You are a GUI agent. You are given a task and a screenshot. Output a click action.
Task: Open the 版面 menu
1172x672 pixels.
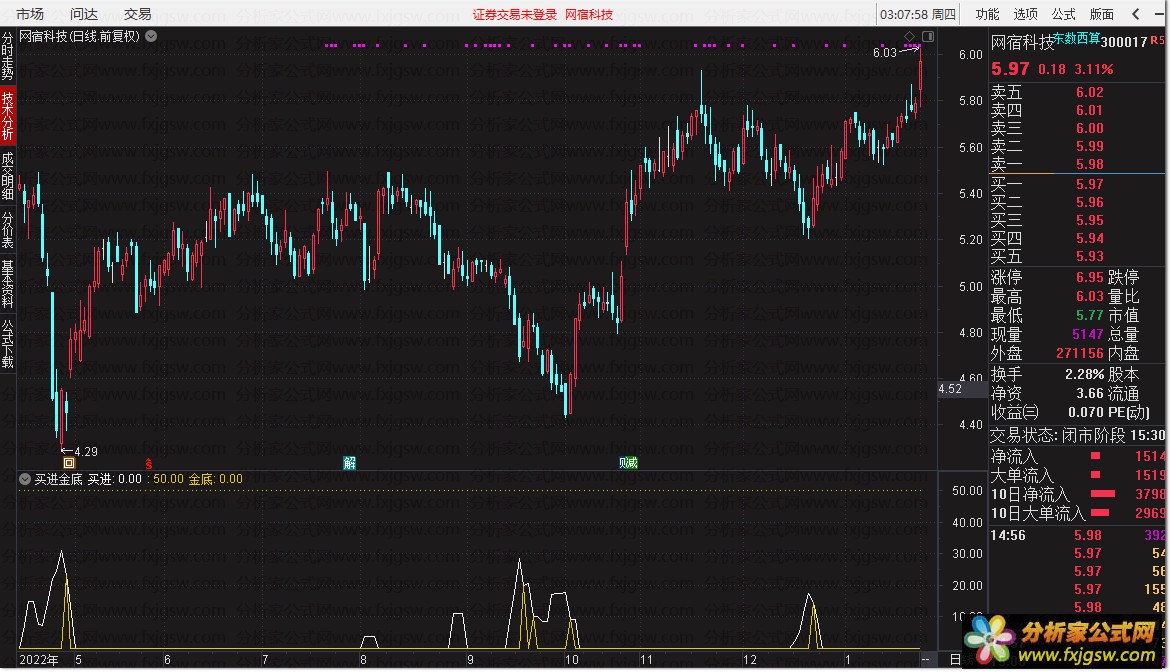click(1101, 13)
